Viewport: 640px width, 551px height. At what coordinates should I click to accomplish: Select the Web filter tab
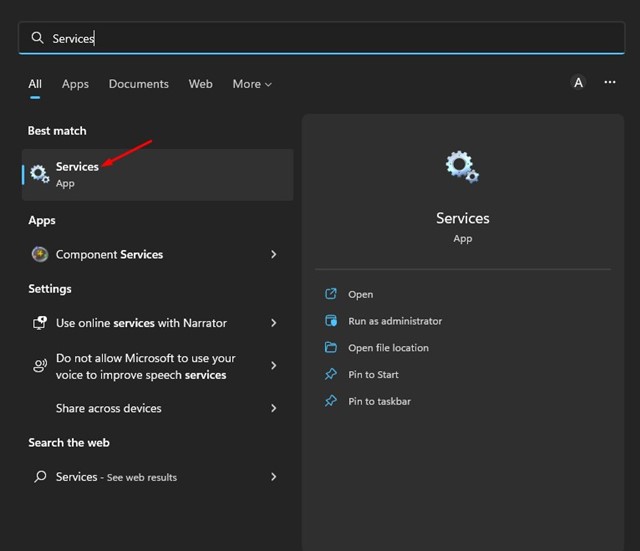click(x=201, y=84)
